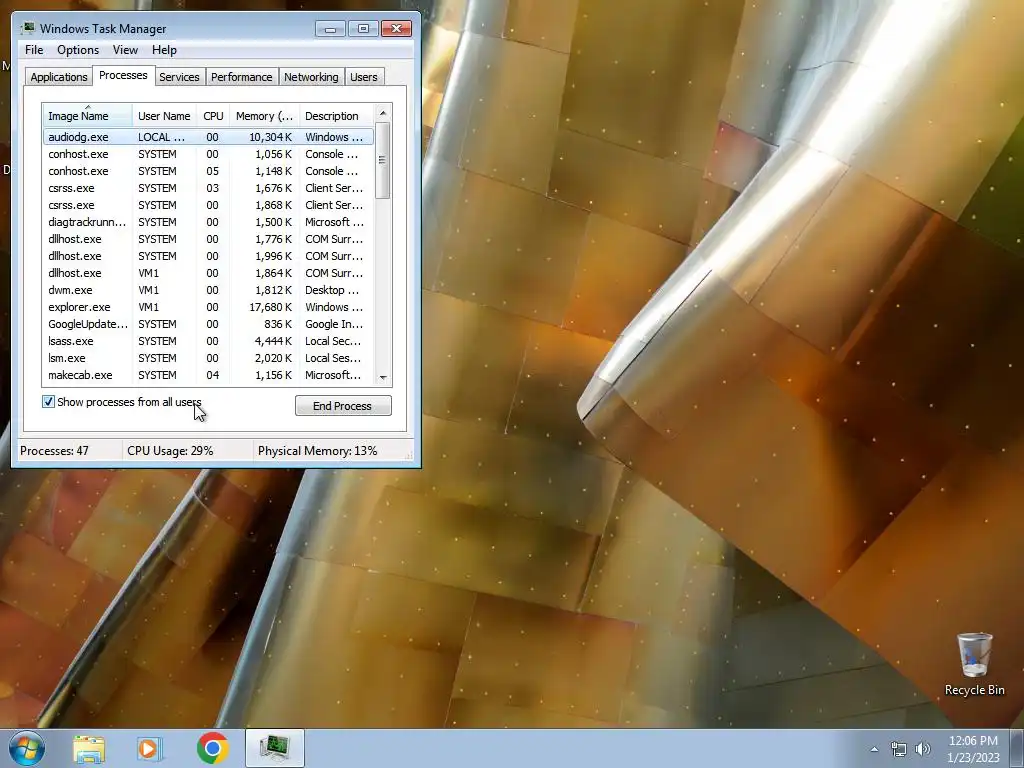Image resolution: width=1024 pixels, height=768 pixels.
Task: Click the Show desktop strip by the clock
Action: coord(1017,748)
